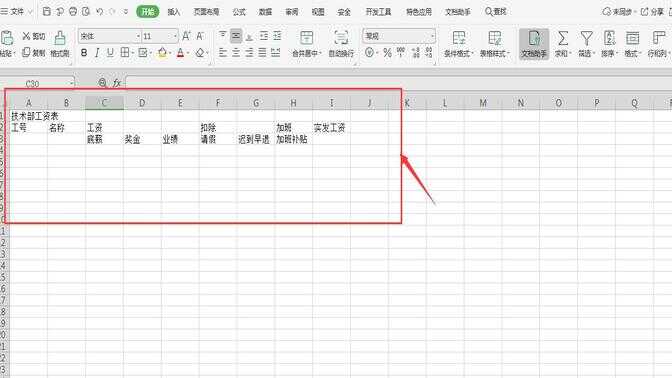The height and width of the screenshot is (378, 672).
Task: Toggle bold formatting button
Action: (x=84, y=53)
